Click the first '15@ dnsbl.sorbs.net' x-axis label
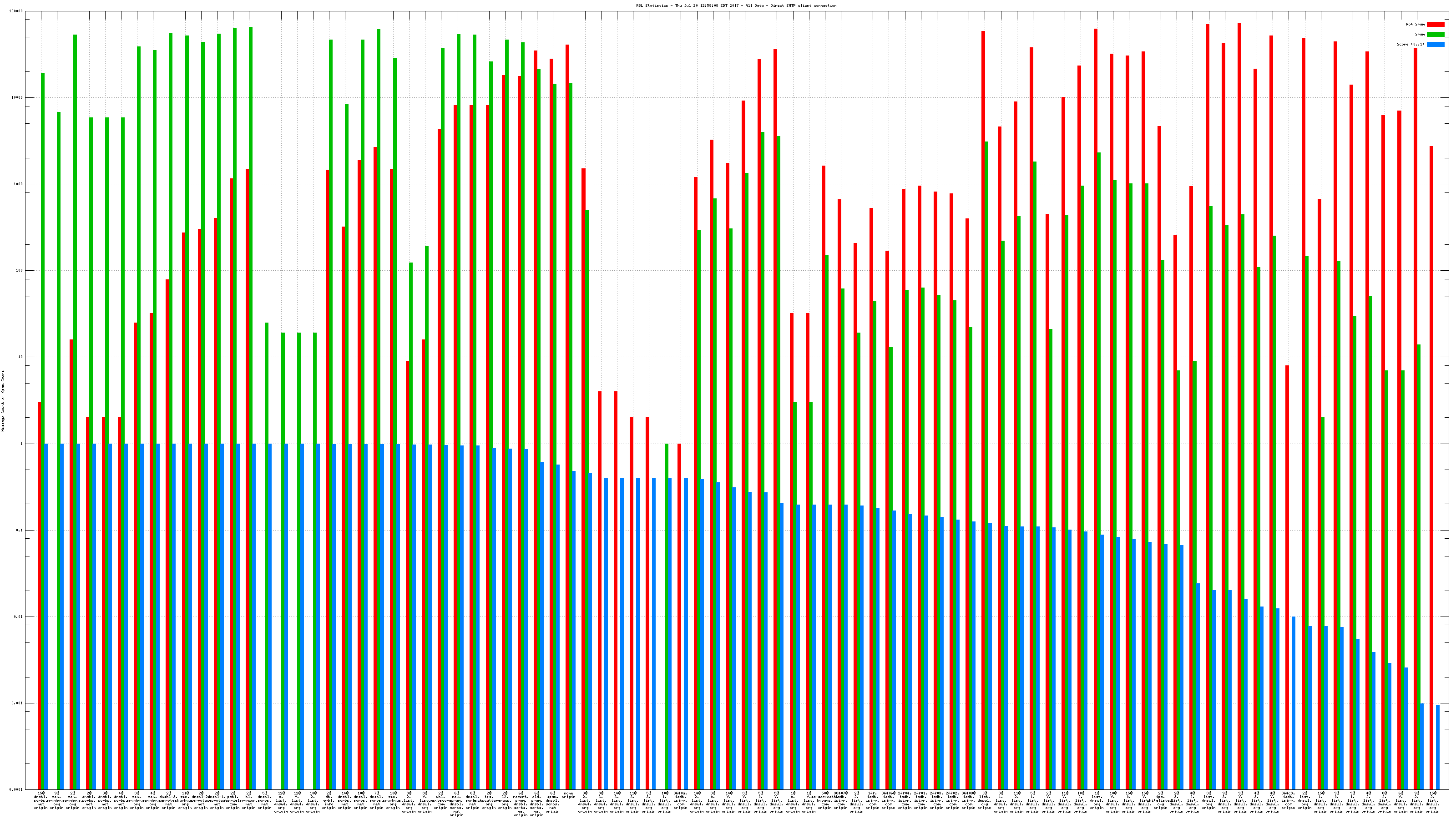Viewport: 1456px width, 819px height. pyautogui.click(x=40, y=801)
